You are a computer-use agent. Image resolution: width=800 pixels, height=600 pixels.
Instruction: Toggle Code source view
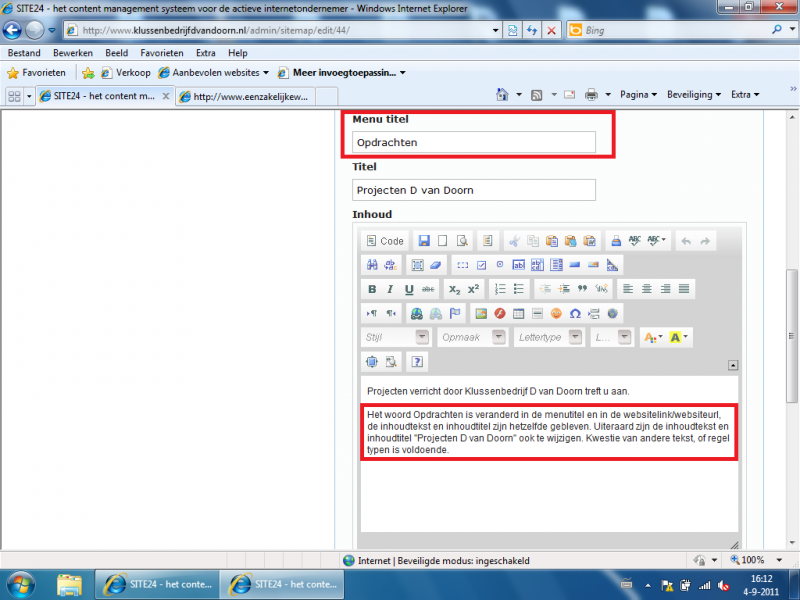[385, 241]
